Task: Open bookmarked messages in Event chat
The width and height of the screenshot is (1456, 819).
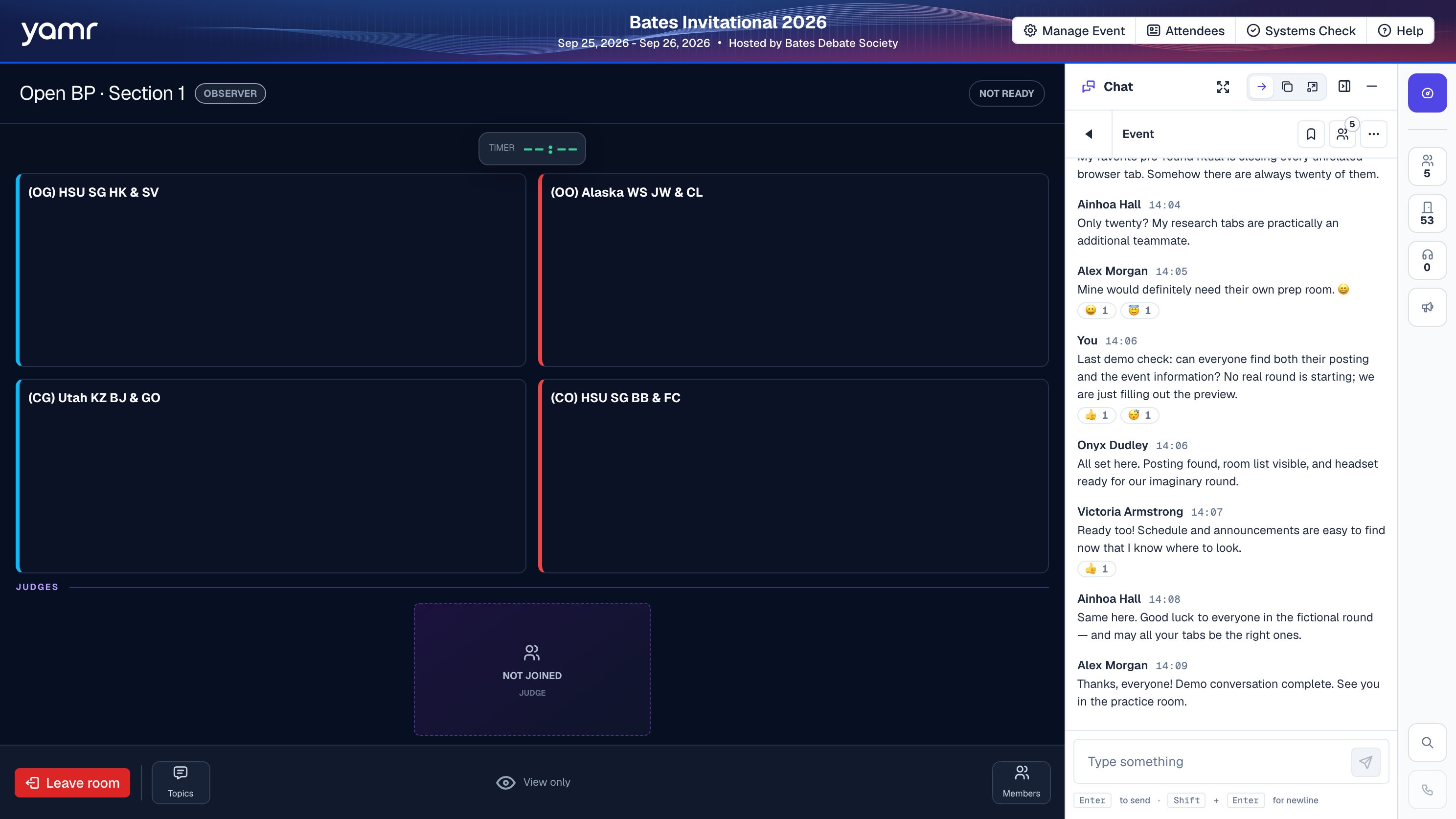Action: [1311, 134]
